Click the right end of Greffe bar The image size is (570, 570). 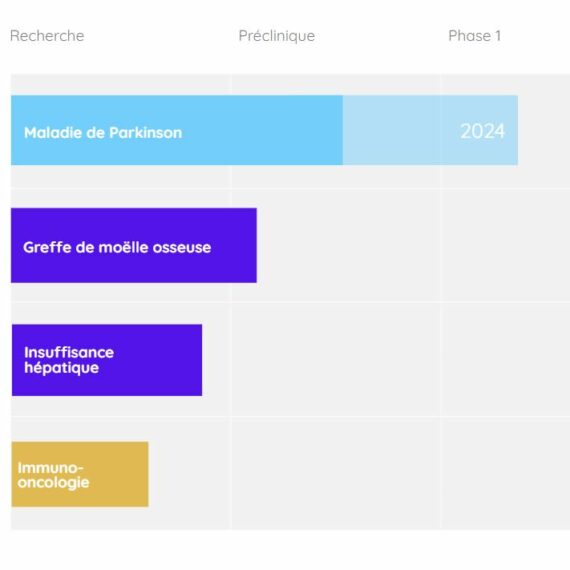pyautogui.click(x=253, y=245)
